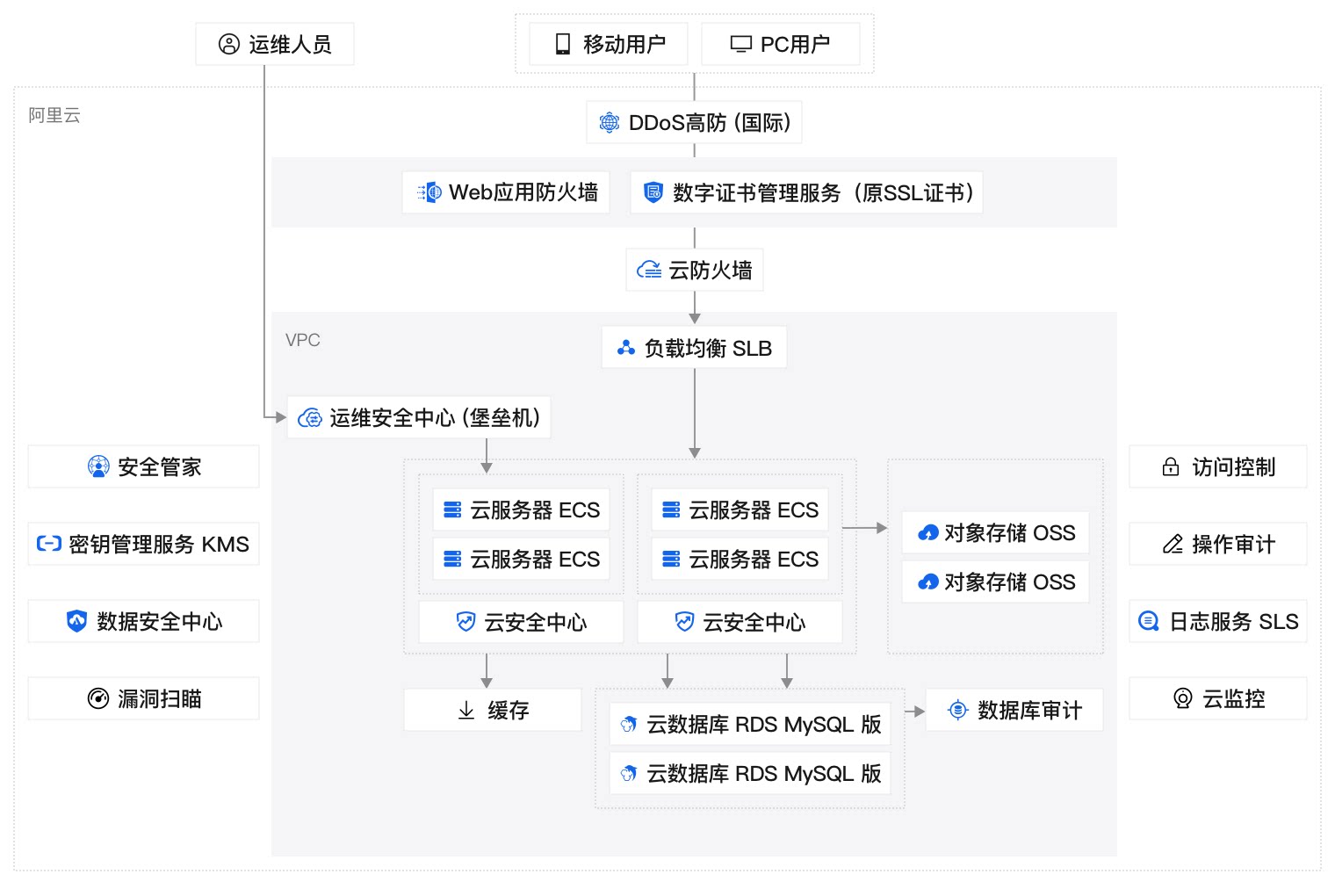Click the 云防火墙 label
This screenshot has height=896, width=1335.
711,270
